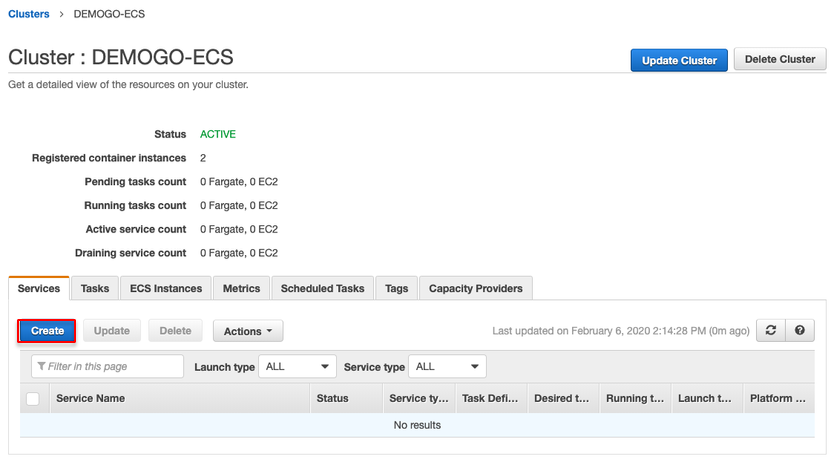Click the No results table row
The image size is (834, 460).
point(417,425)
